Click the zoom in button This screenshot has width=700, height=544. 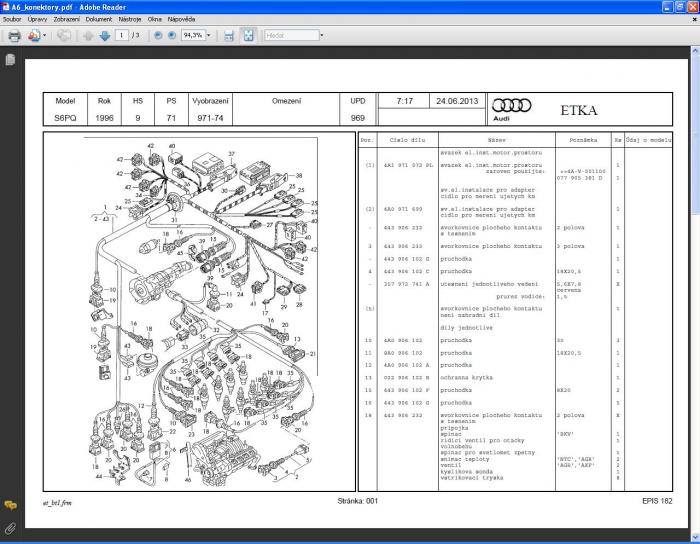(x=172, y=35)
